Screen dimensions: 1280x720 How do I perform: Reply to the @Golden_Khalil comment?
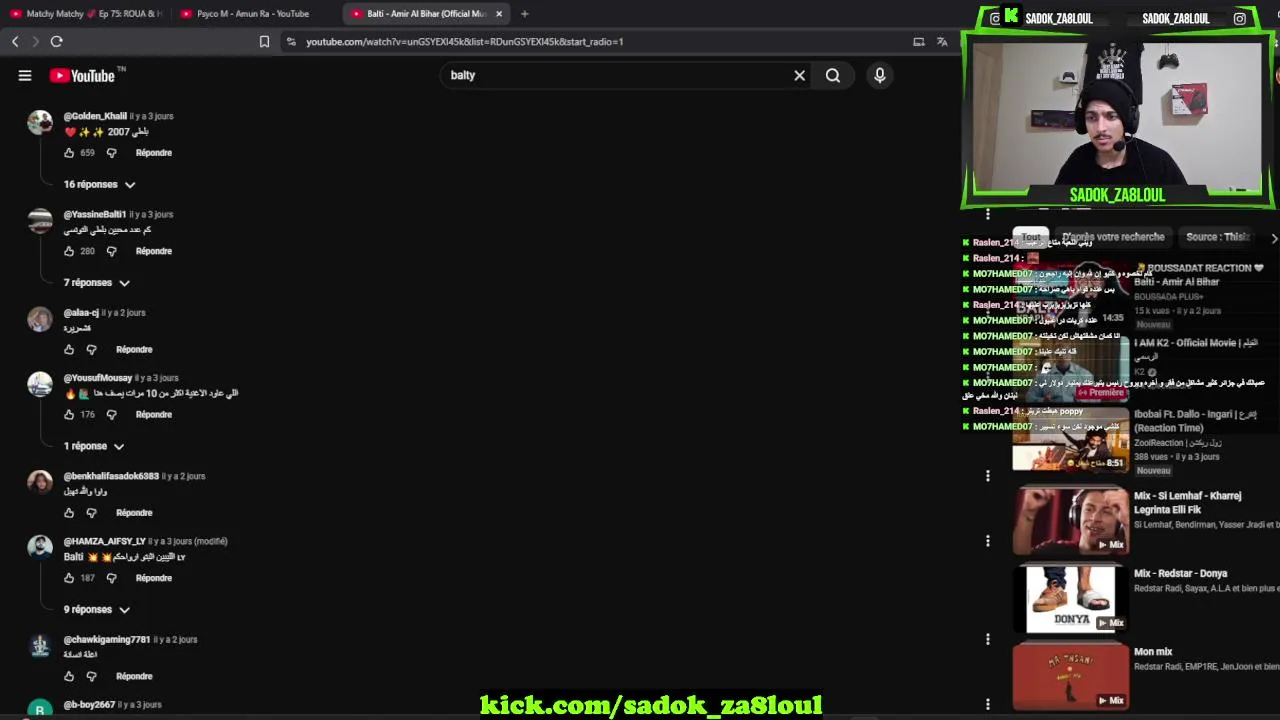pyautogui.click(x=153, y=153)
